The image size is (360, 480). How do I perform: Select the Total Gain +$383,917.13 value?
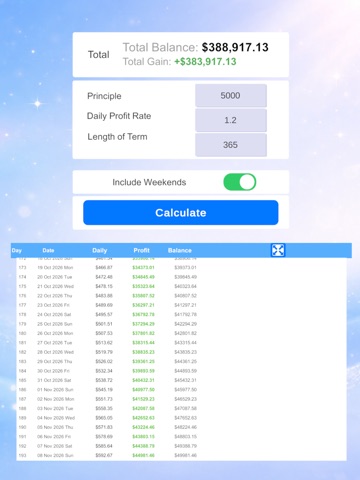coord(205,62)
